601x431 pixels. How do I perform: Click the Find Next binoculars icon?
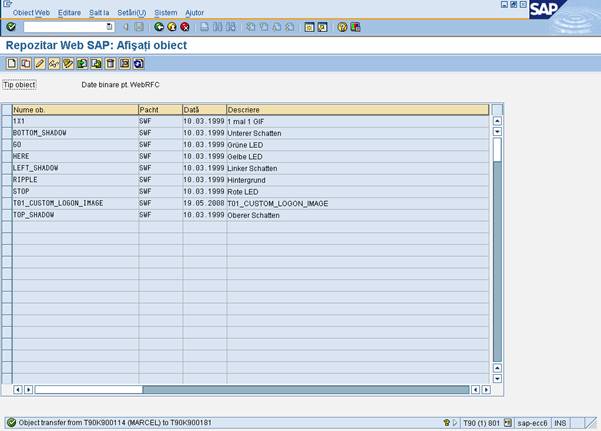[x=230, y=27]
